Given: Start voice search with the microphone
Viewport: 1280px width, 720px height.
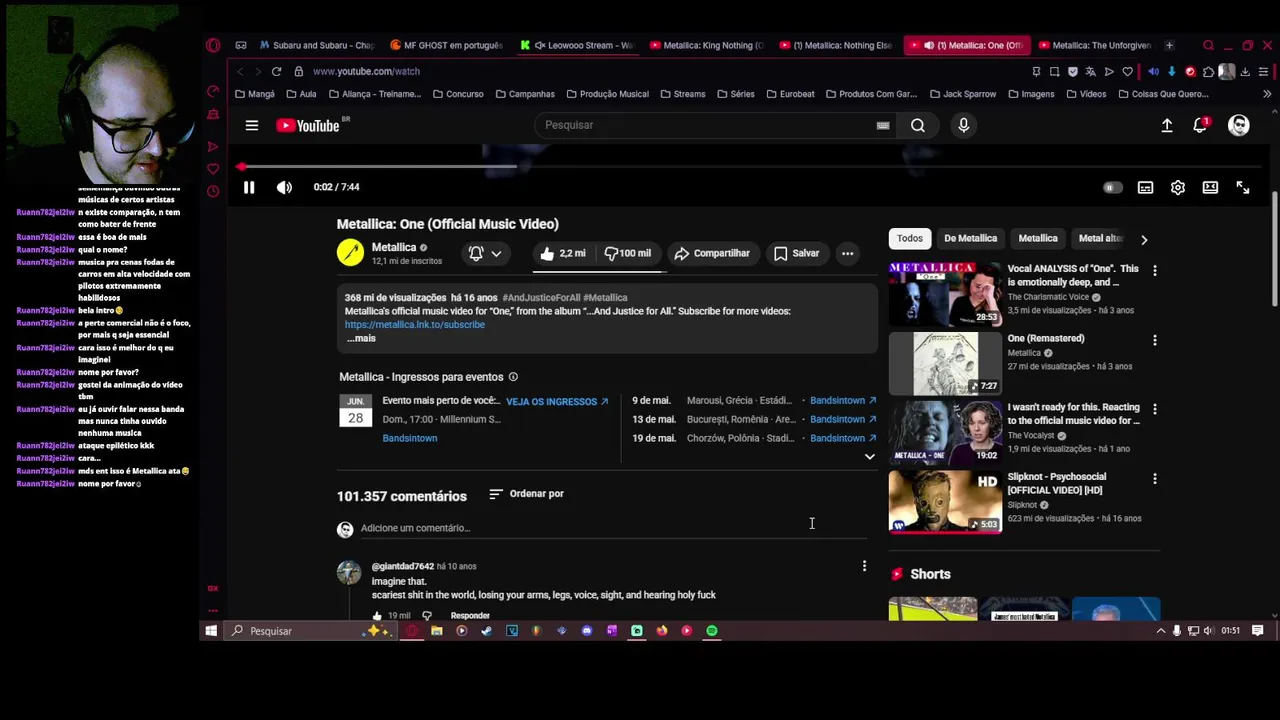Looking at the screenshot, I should (x=964, y=125).
